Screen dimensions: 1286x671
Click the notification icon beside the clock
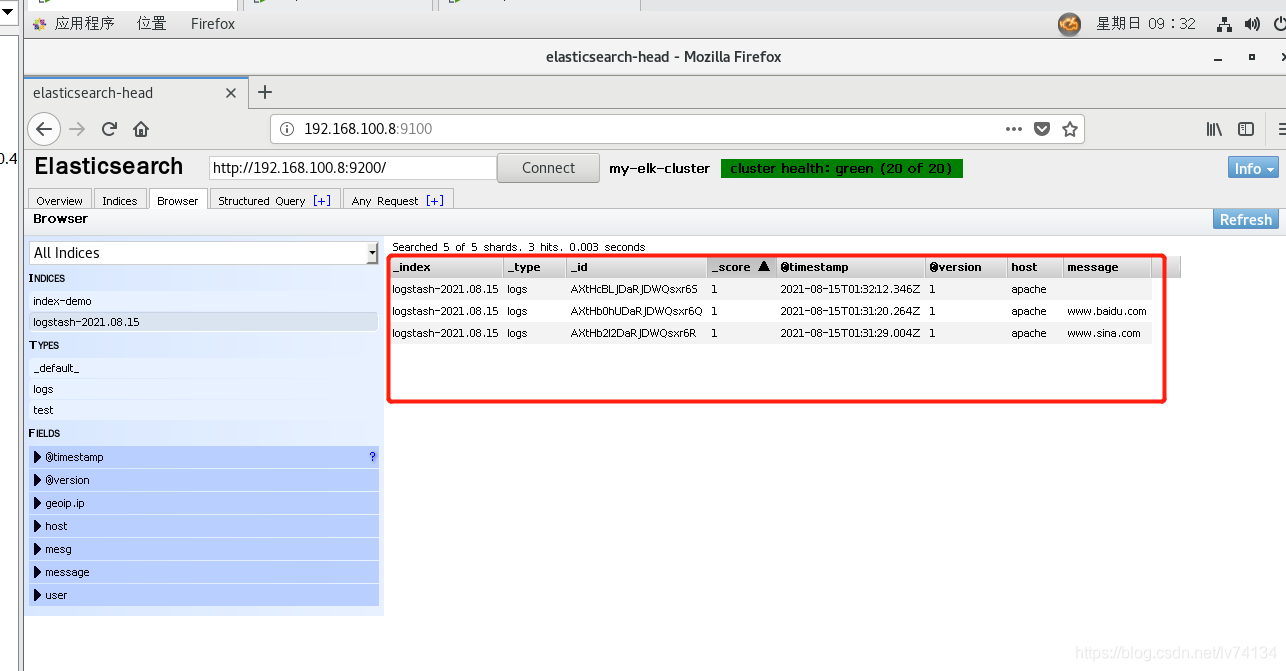pos(1070,24)
